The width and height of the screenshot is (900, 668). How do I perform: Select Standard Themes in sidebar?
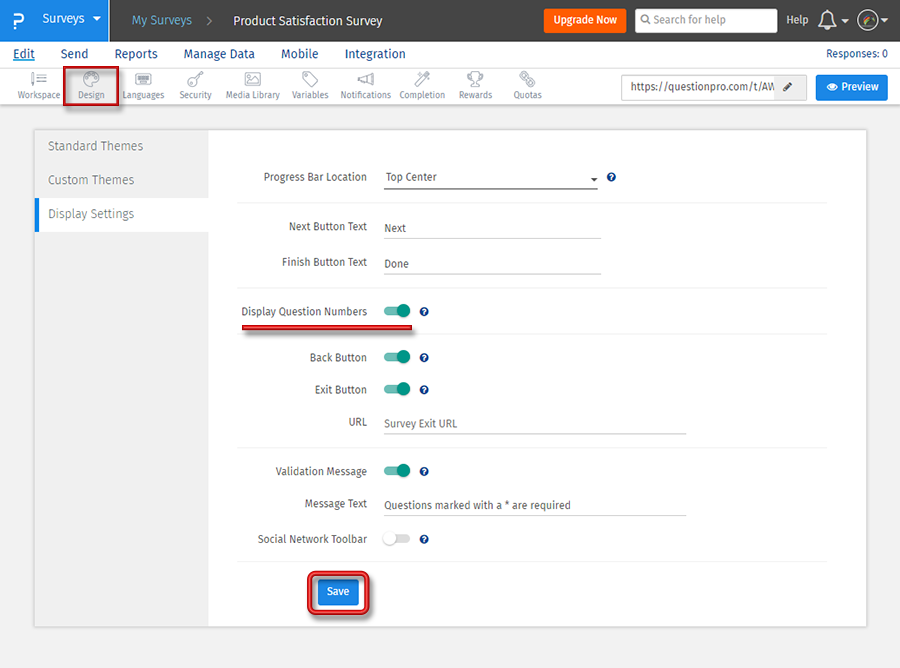(x=96, y=146)
